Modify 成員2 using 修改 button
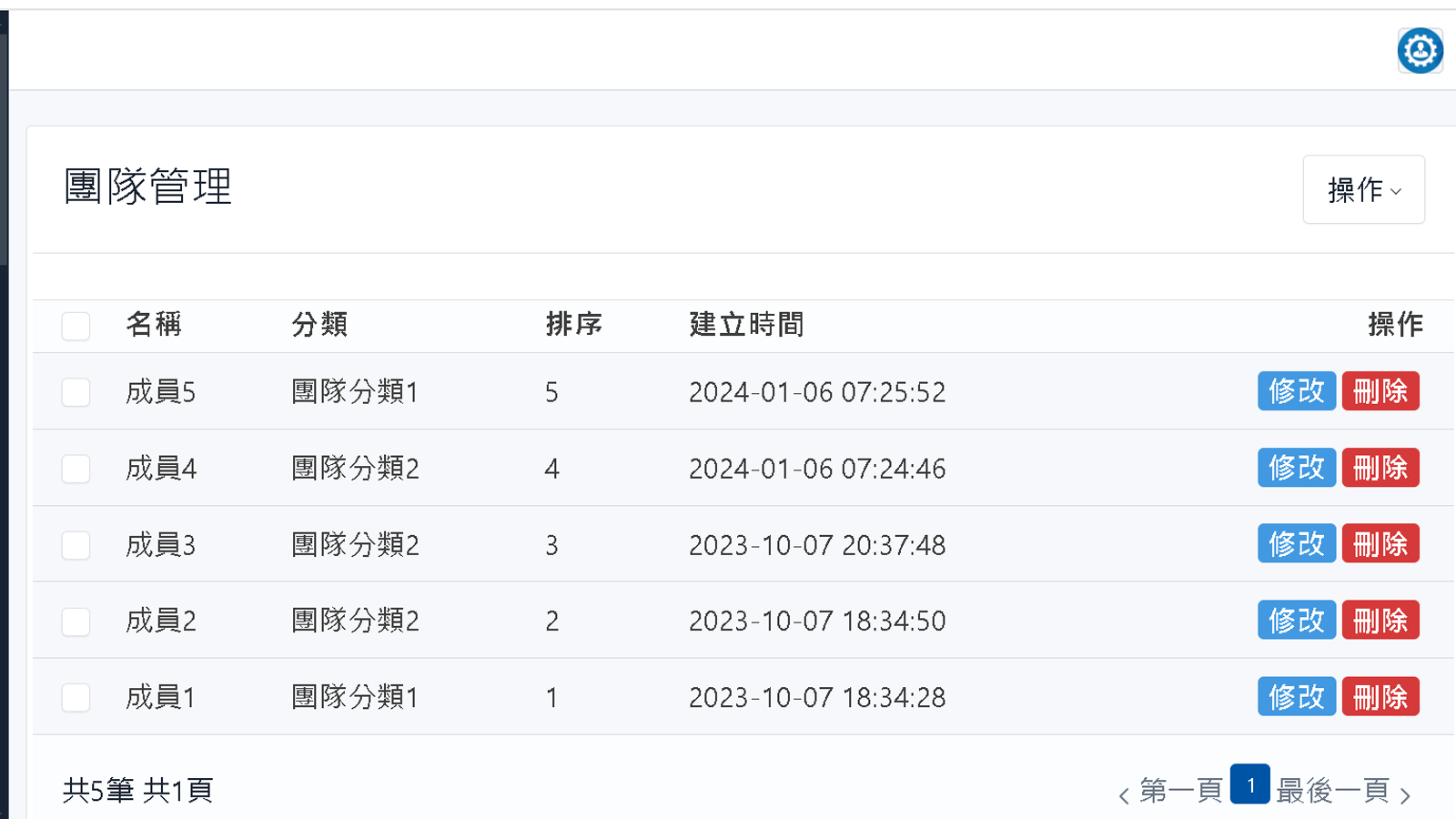The image size is (1456, 819). pos(1297,620)
